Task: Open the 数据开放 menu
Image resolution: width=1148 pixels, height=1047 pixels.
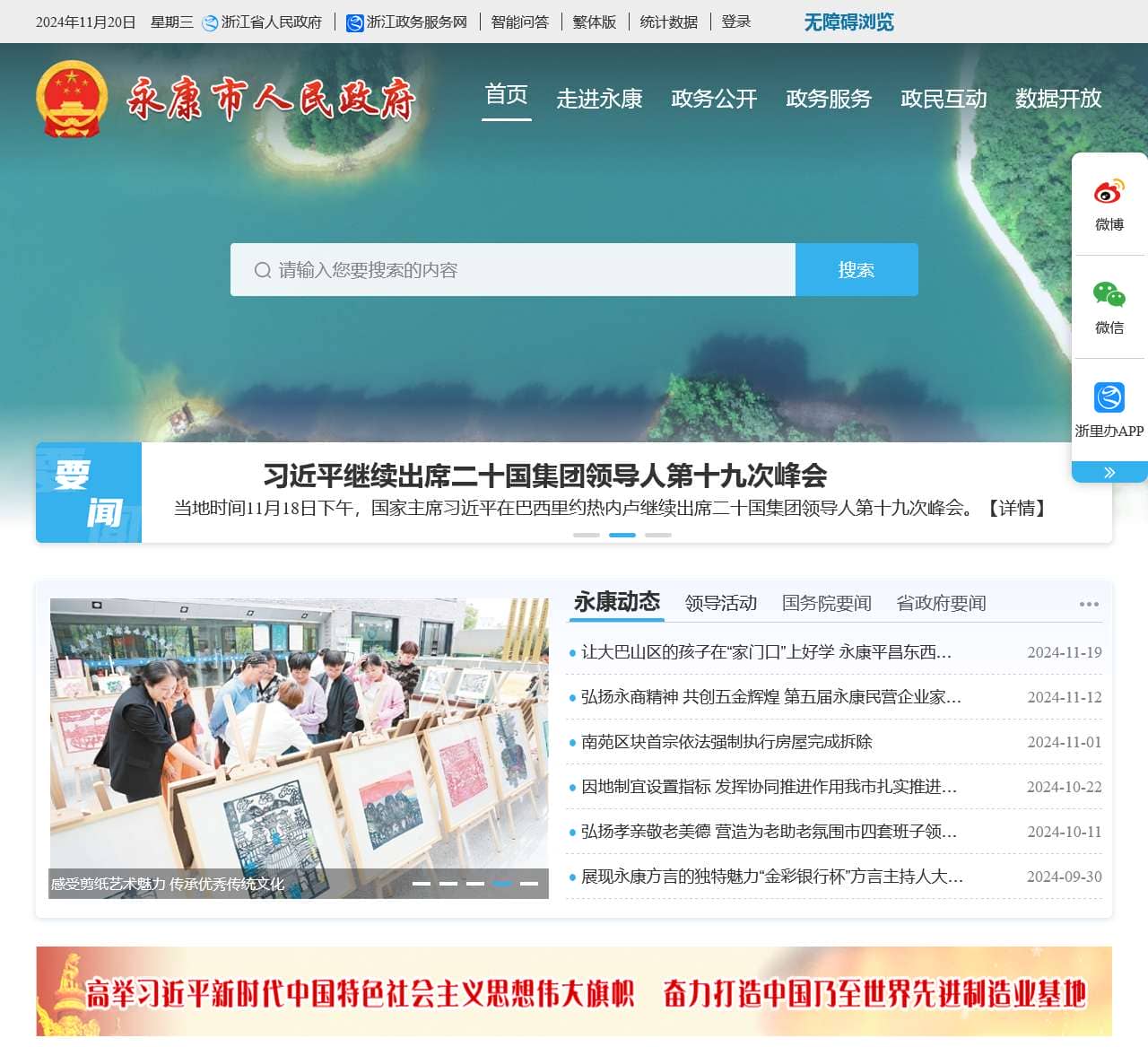Action: 1059,98
